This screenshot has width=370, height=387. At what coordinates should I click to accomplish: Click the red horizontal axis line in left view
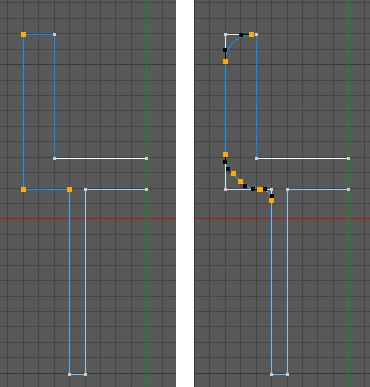click(x=88, y=218)
